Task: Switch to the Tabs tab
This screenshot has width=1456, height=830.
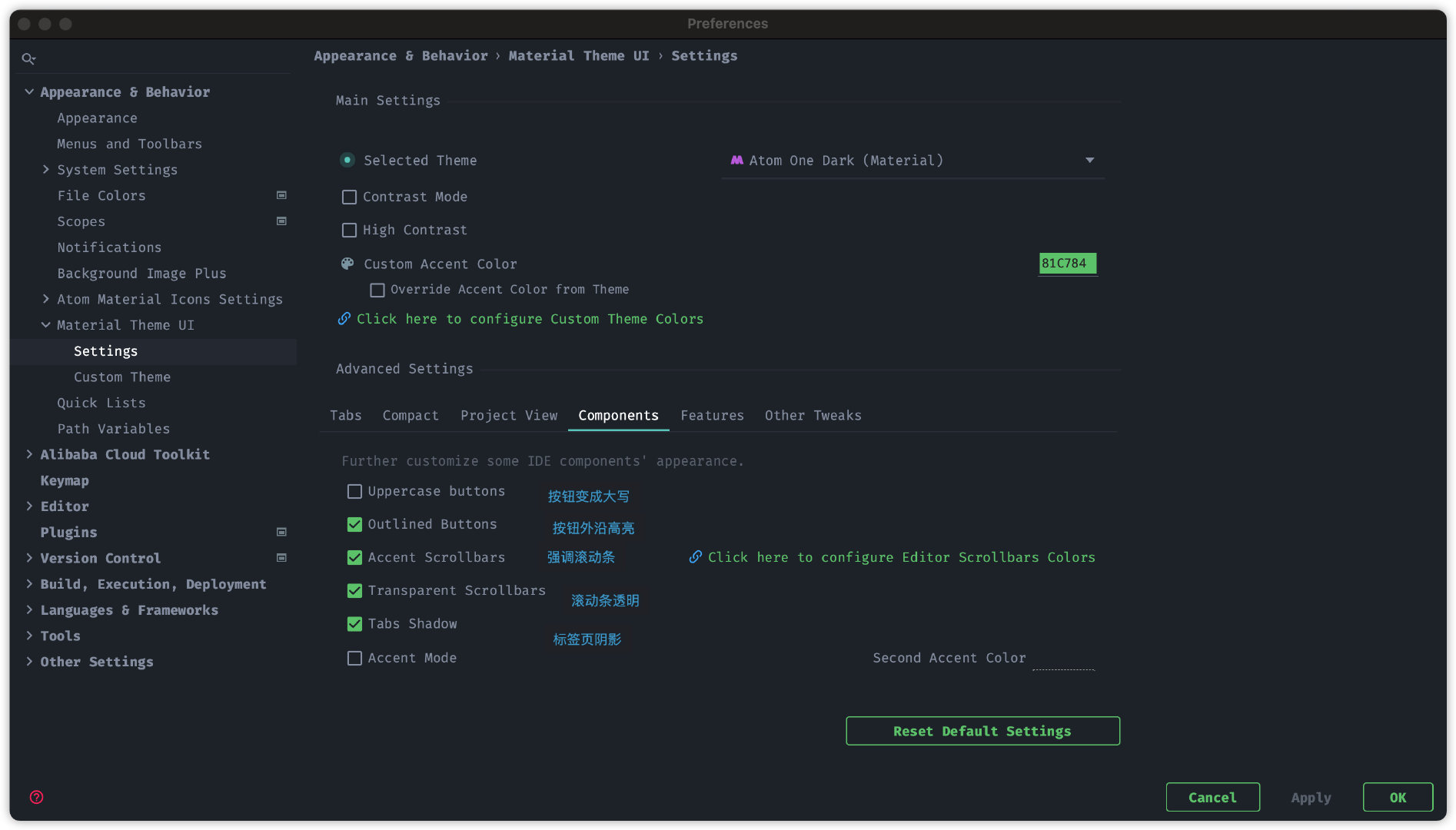Action: 345,415
